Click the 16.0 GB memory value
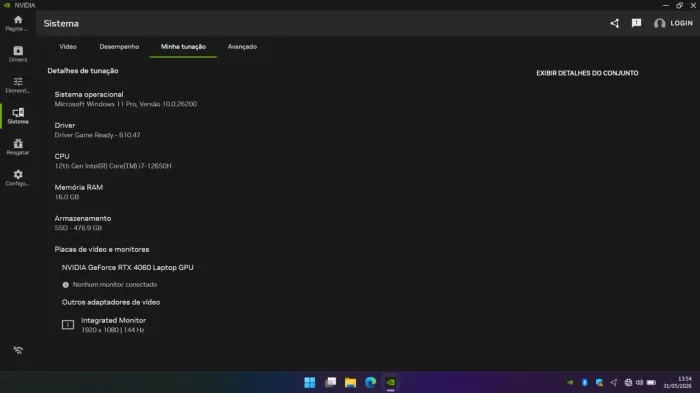The image size is (700, 393). (67, 197)
